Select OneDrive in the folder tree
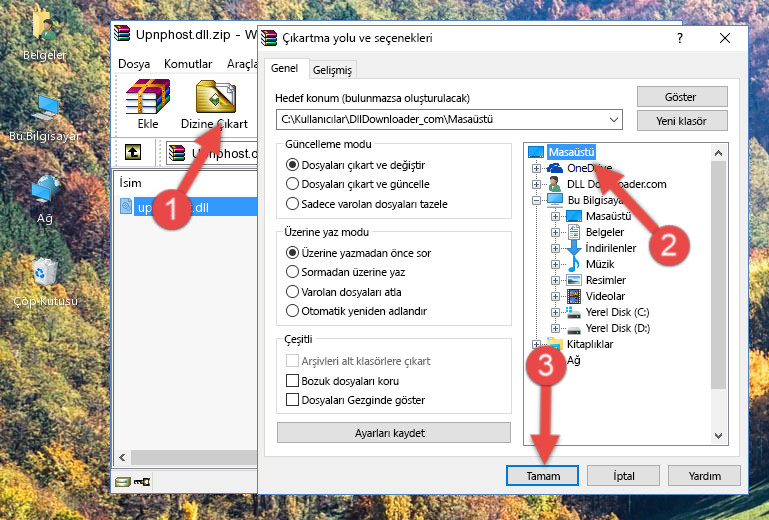The width and height of the screenshot is (769, 520). click(589, 168)
